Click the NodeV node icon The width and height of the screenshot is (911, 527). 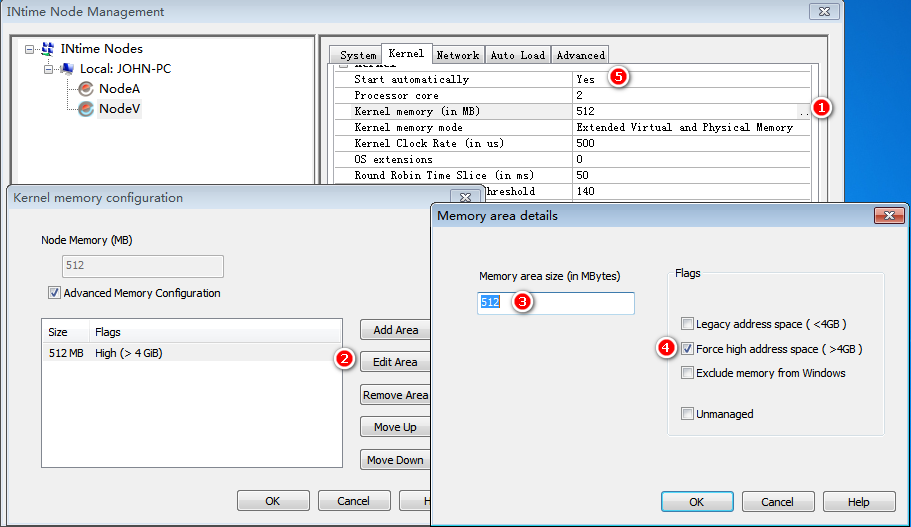coord(86,109)
